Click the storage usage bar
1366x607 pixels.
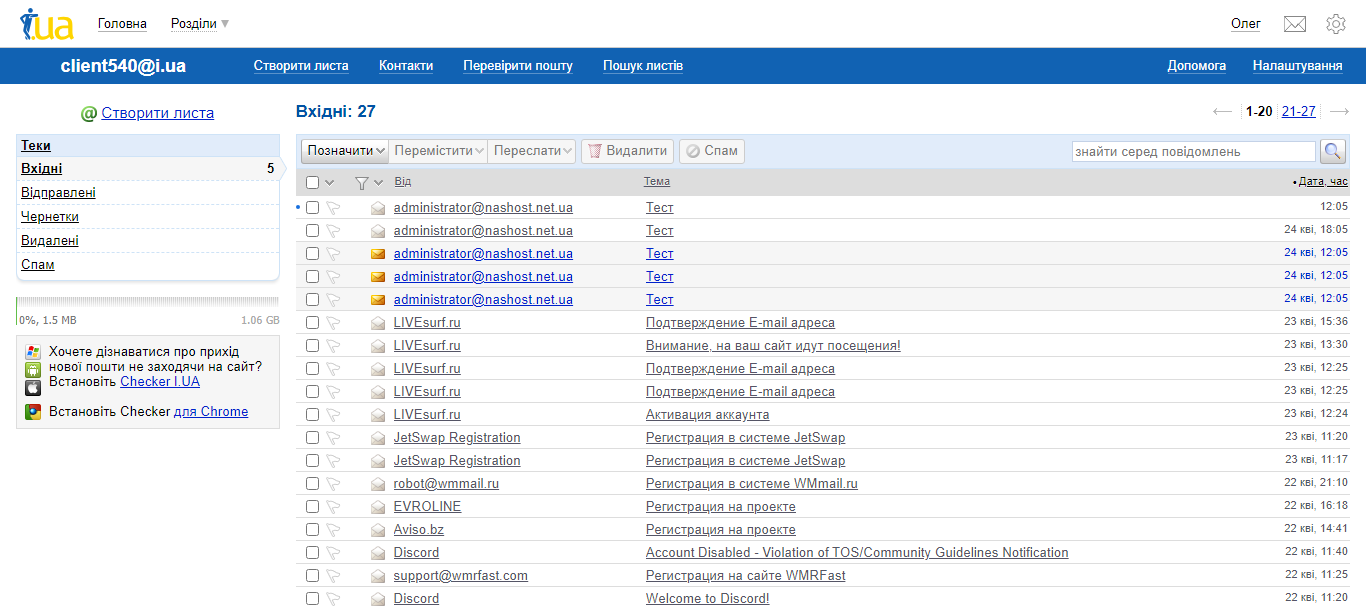pyautogui.click(x=148, y=302)
